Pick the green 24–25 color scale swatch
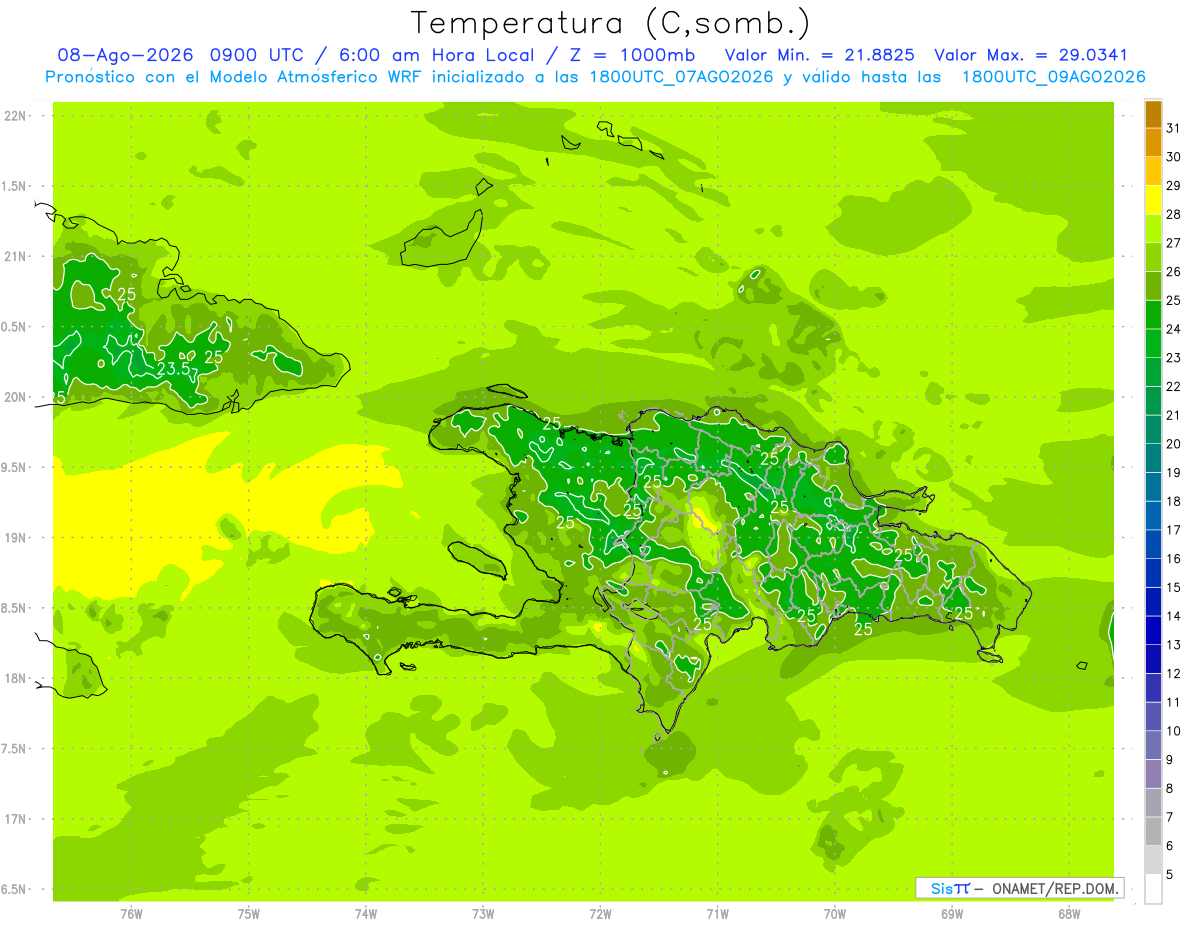 pyautogui.click(x=1153, y=315)
